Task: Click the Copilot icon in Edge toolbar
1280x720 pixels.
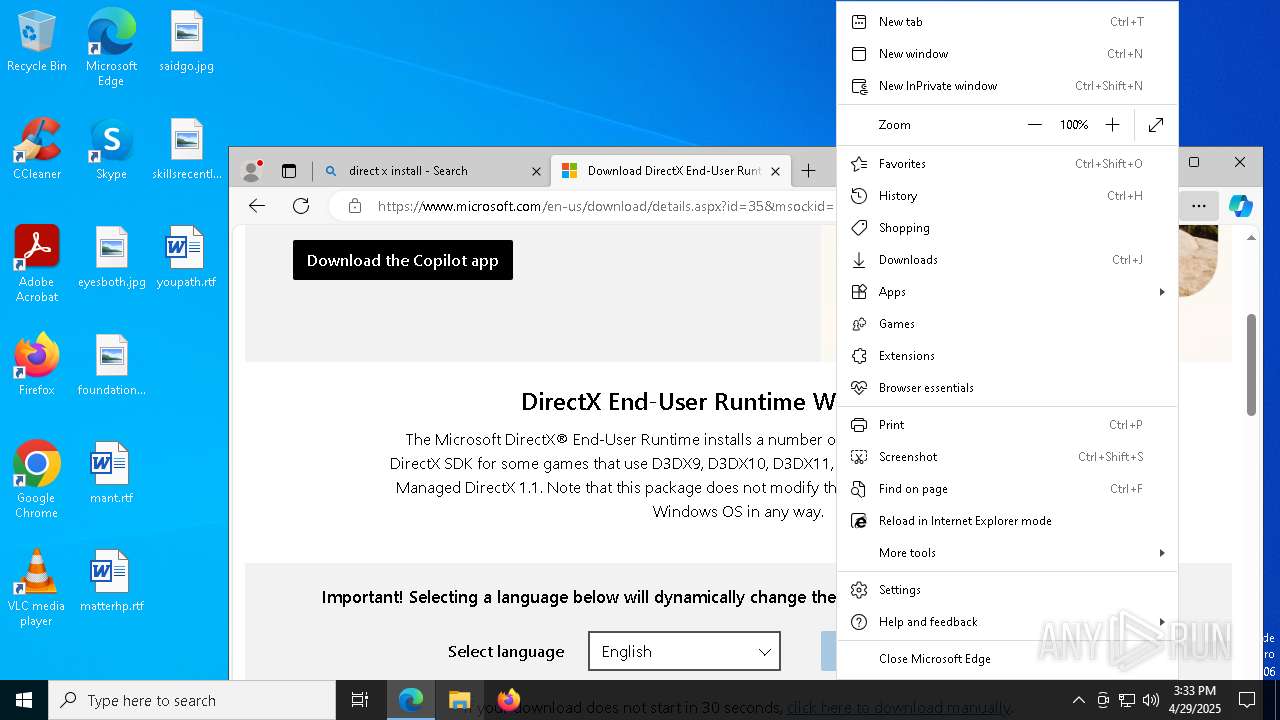Action: click(1241, 206)
